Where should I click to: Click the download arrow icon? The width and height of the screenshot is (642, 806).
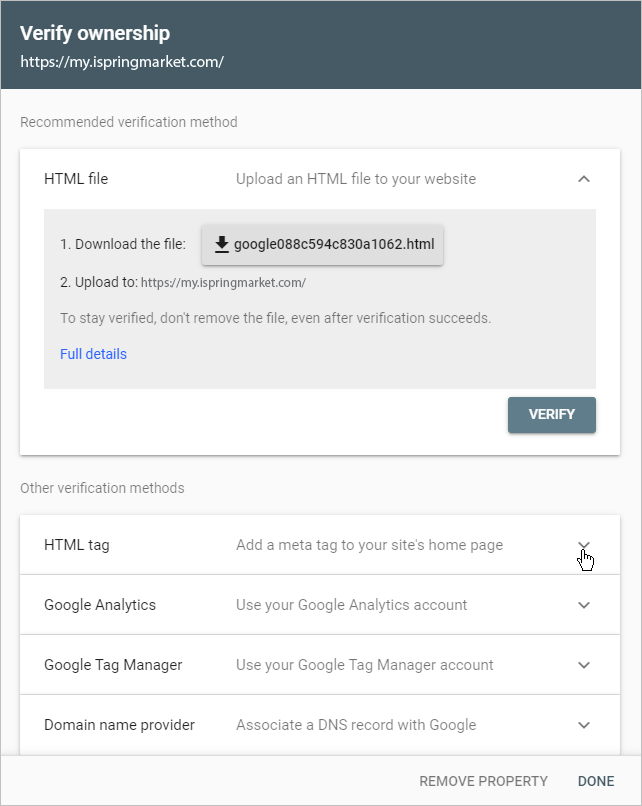(222, 244)
